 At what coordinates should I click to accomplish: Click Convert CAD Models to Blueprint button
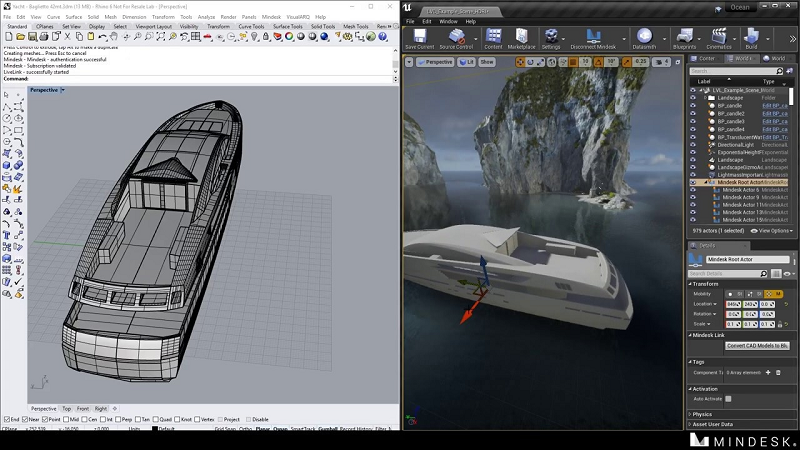click(757, 345)
